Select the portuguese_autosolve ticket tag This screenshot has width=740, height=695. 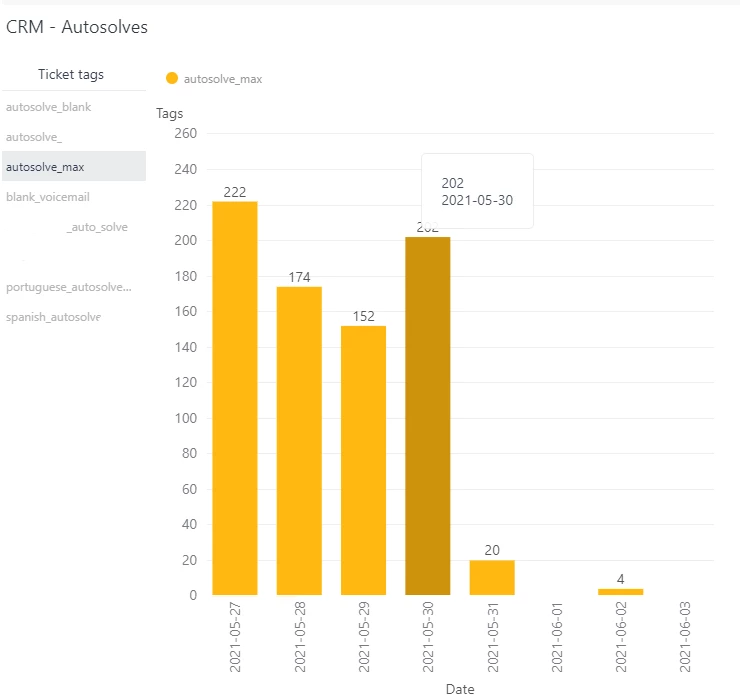69,287
